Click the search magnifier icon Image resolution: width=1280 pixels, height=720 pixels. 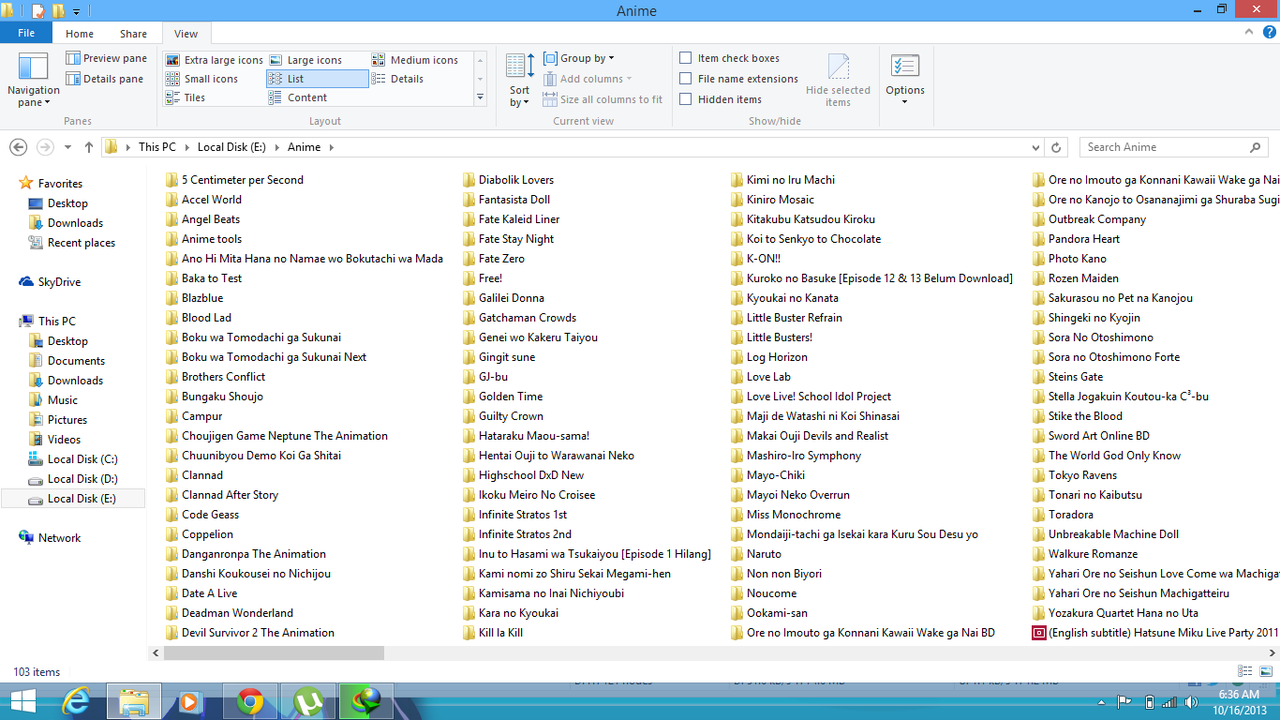pos(1256,147)
